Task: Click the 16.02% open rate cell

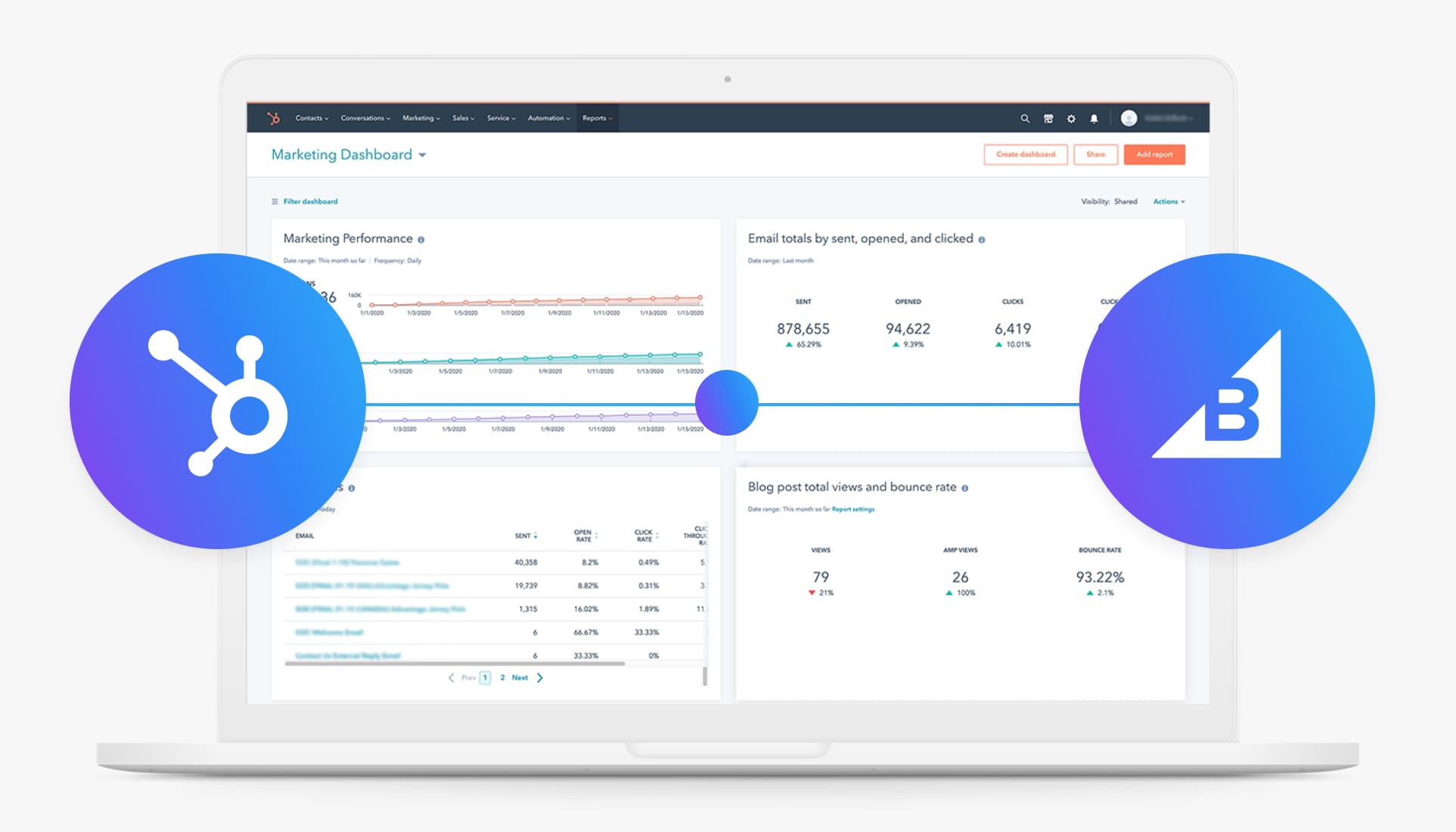Action: coord(585,609)
